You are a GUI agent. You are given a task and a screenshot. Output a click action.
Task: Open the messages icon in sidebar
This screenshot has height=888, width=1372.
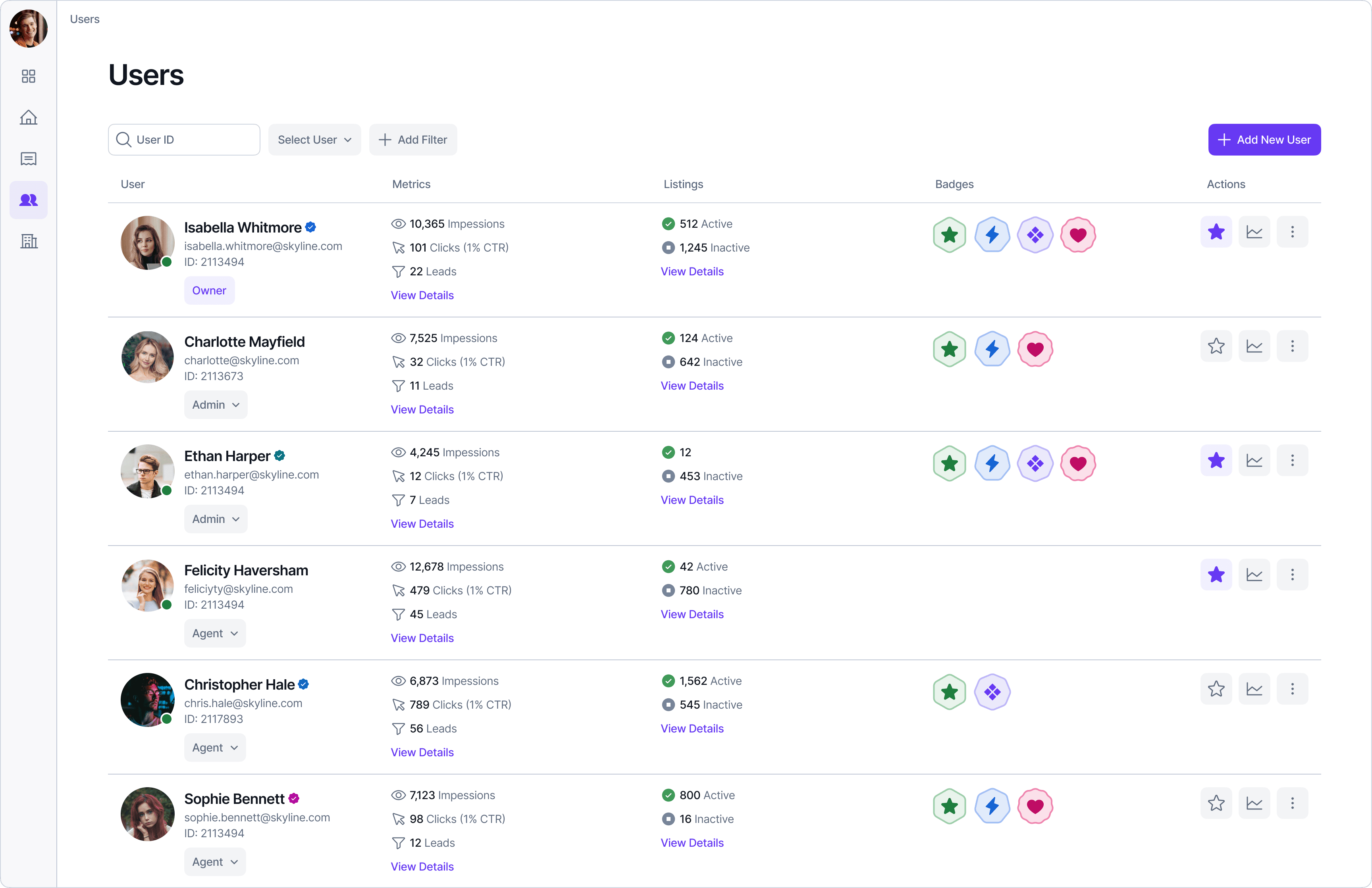(28, 159)
